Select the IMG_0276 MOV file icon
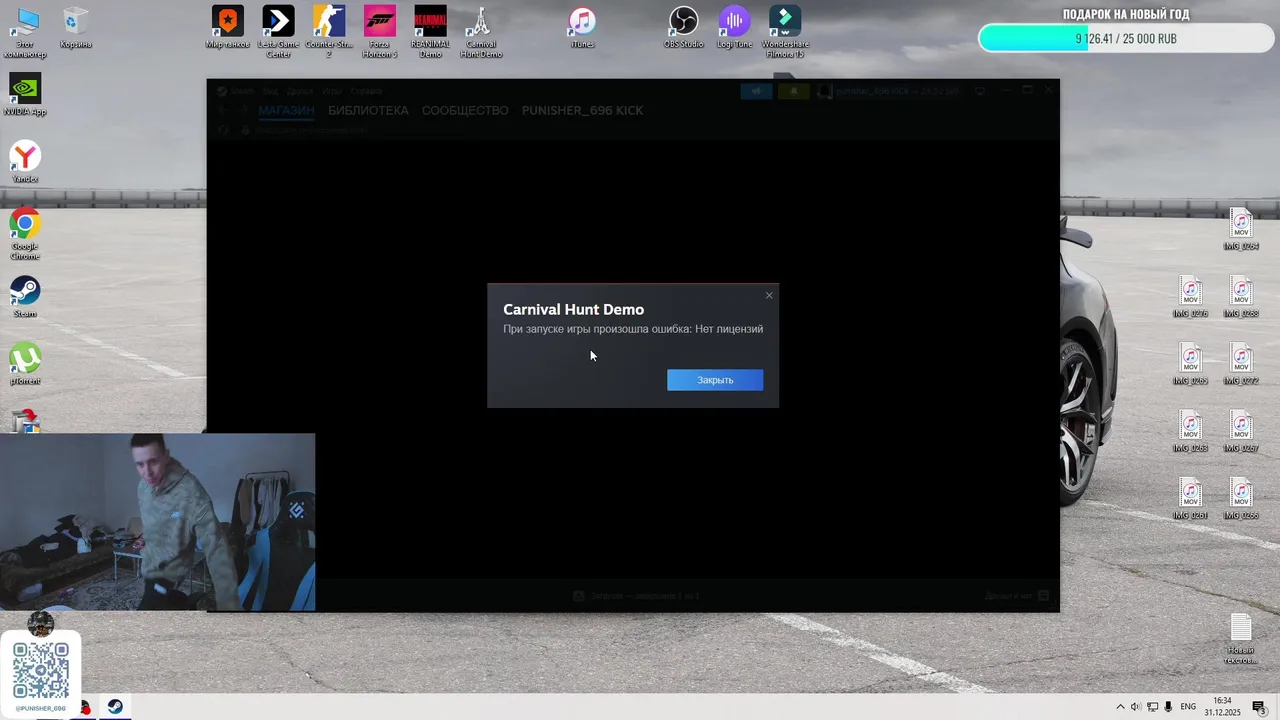Screen dimensions: 1280x720 (1190, 297)
